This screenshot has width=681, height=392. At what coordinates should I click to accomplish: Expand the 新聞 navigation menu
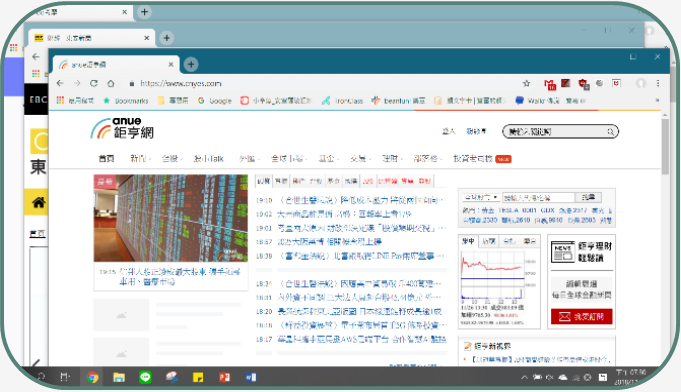(140, 158)
